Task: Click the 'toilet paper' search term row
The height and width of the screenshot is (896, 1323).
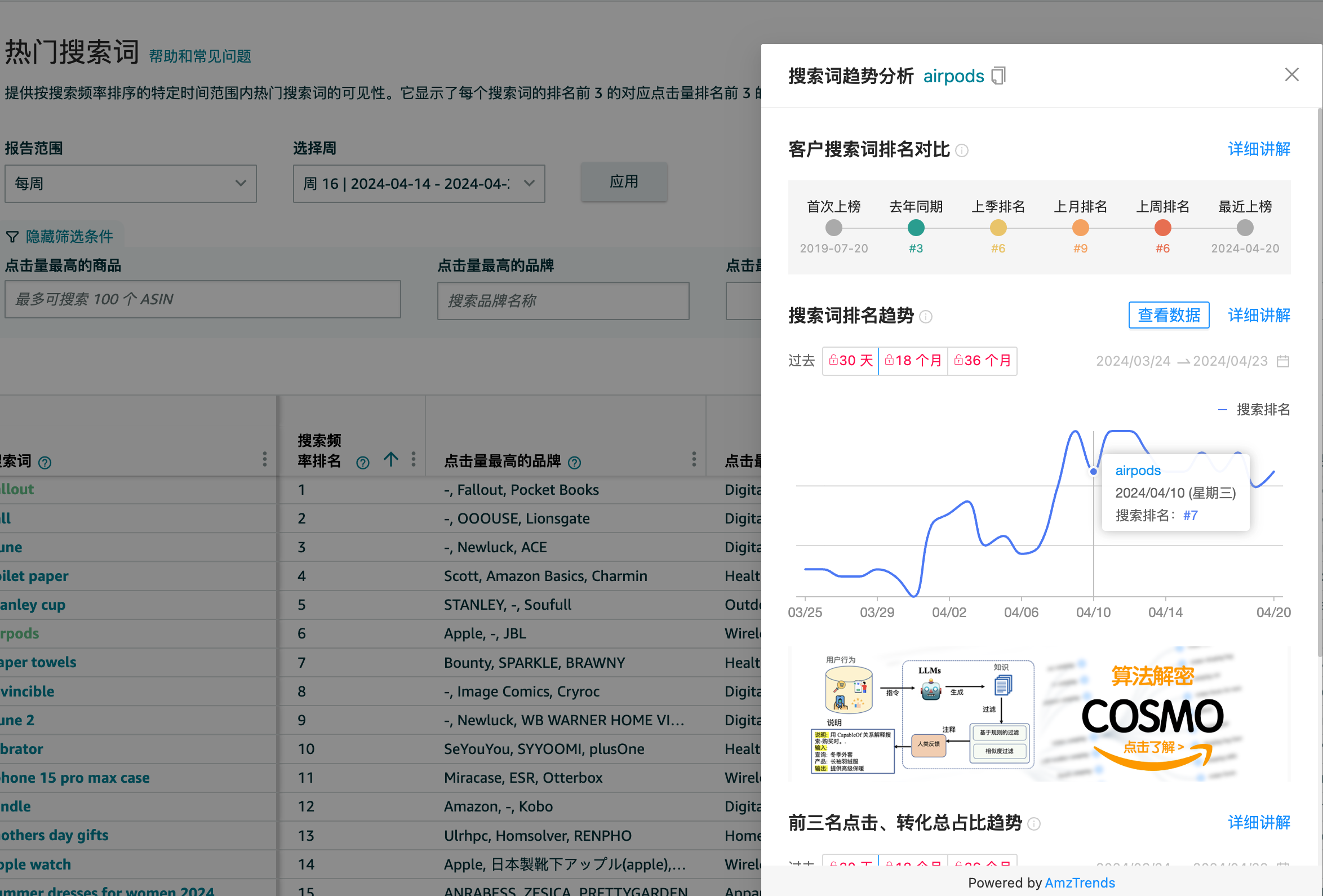Action: (x=34, y=576)
